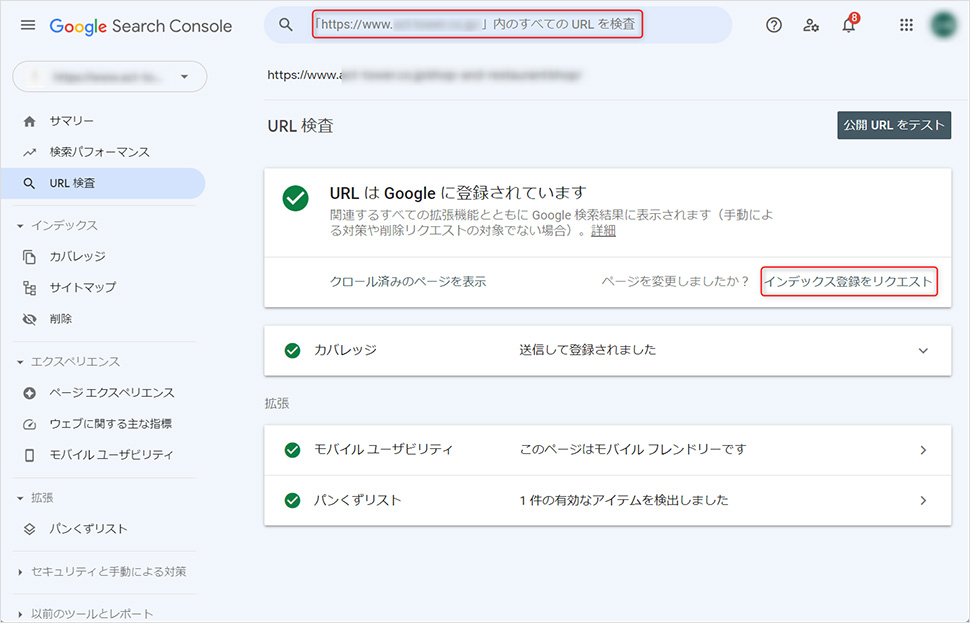970x623 pixels.
Task: Open the hamburger main menu
Action: pos(28,25)
